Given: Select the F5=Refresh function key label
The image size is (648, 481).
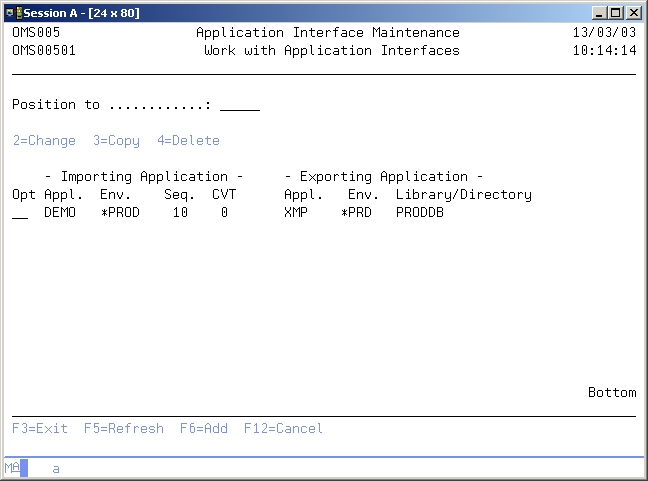Looking at the screenshot, I should 123,428.
